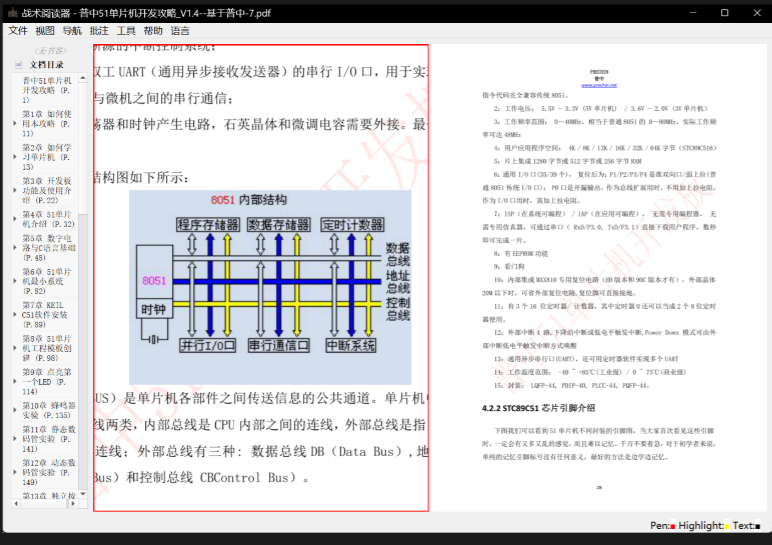Open the 视图 menu
The height and width of the screenshot is (545, 772).
point(45,31)
